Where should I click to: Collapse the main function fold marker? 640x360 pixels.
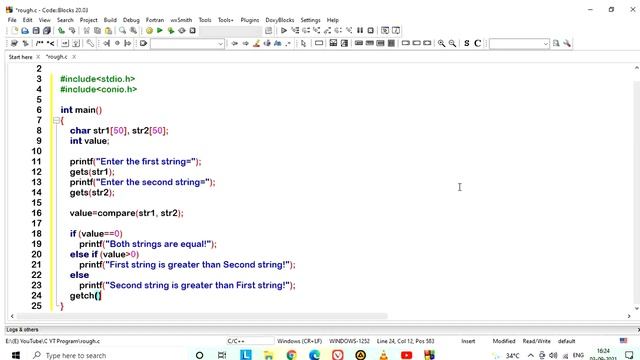pos(56,120)
